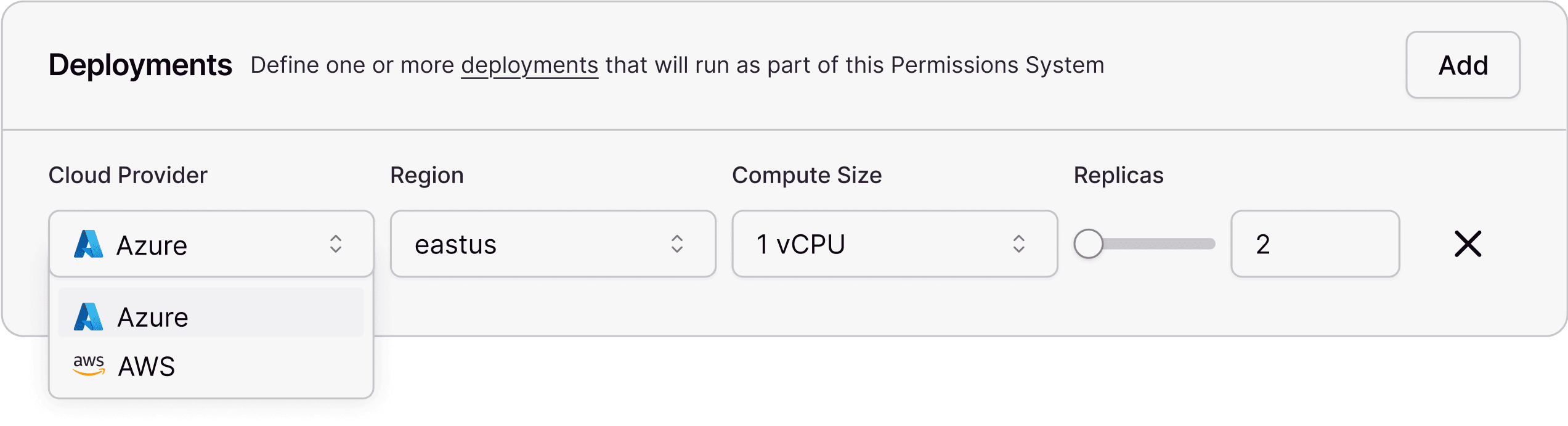Open the Compute Size dropdown showing 1 vCPU
The height and width of the screenshot is (426, 1568).
(894, 244)
